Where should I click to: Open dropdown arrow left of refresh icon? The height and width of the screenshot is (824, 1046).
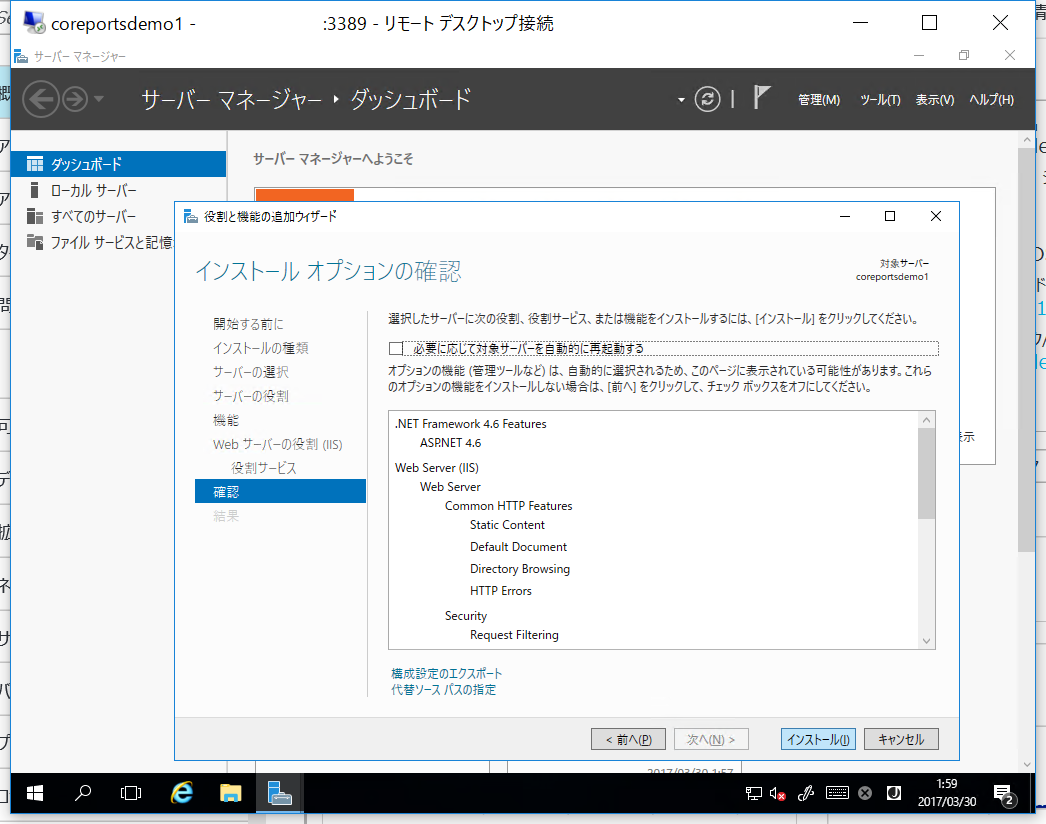[681, 100]
